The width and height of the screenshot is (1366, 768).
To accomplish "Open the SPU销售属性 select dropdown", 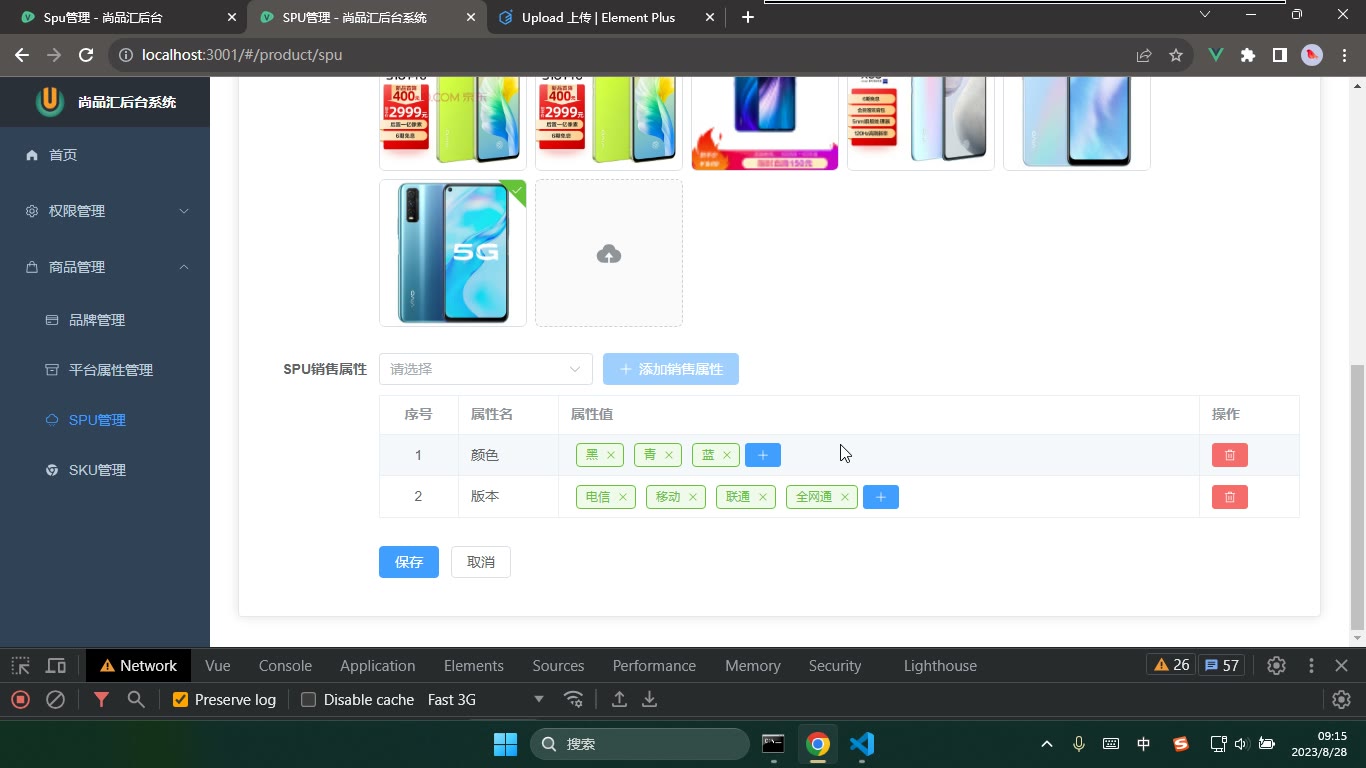I will click(x=486, y=369).
